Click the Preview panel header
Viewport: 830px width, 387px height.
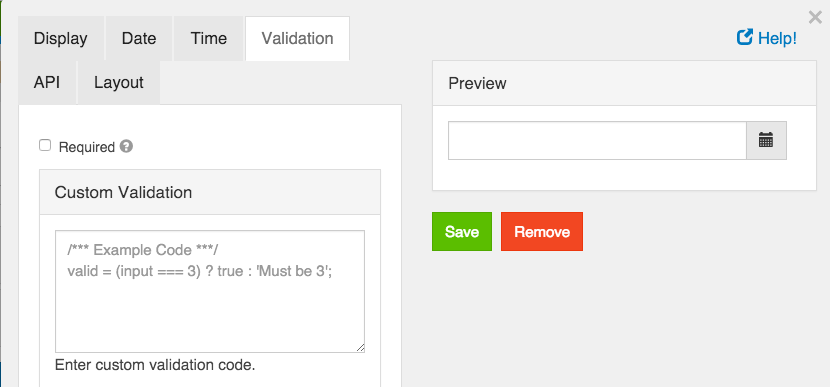point(624,83)
